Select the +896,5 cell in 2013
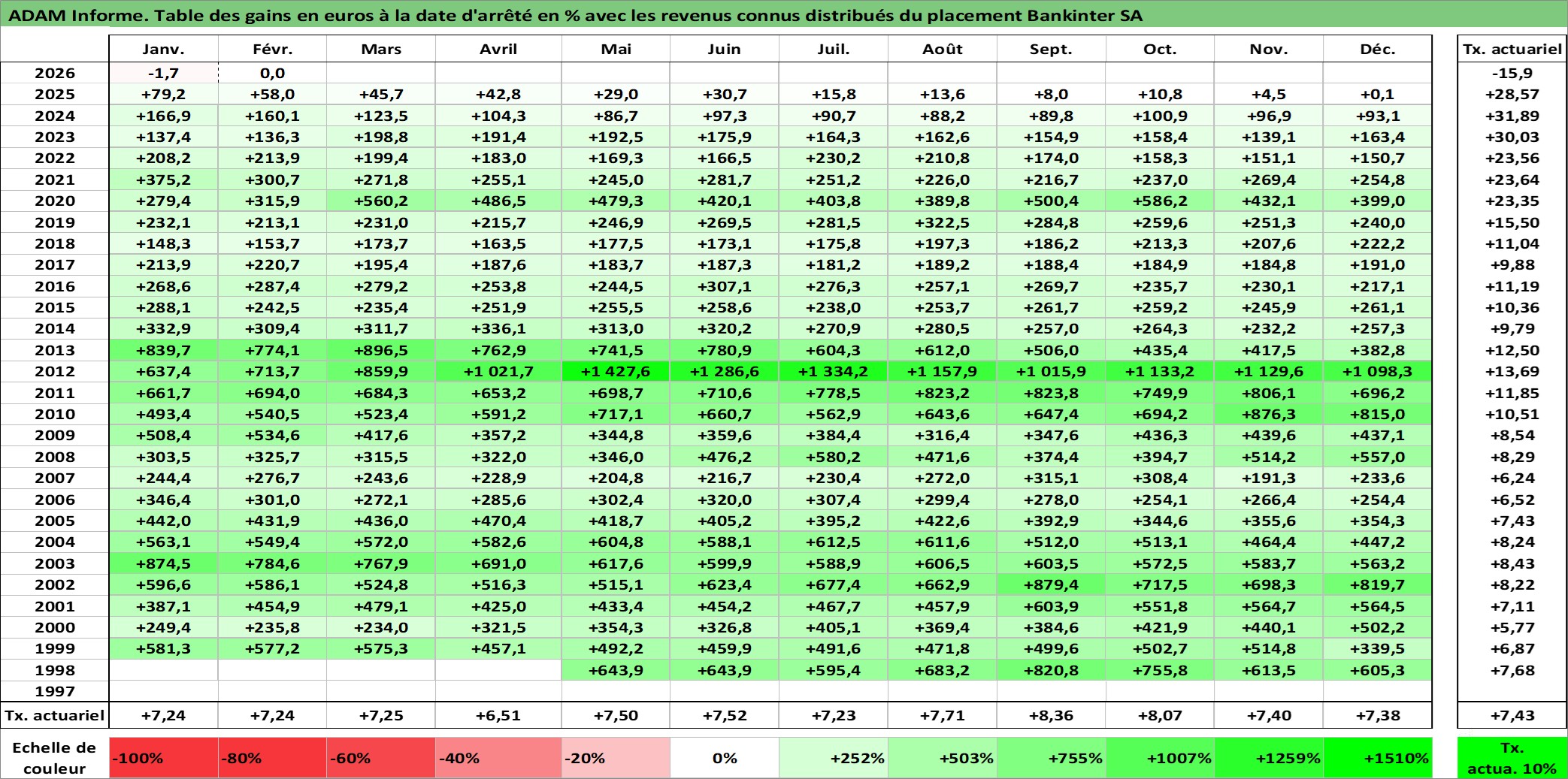Image resolution: width=1568 pixels, height=779 pixels. point(381,350)
